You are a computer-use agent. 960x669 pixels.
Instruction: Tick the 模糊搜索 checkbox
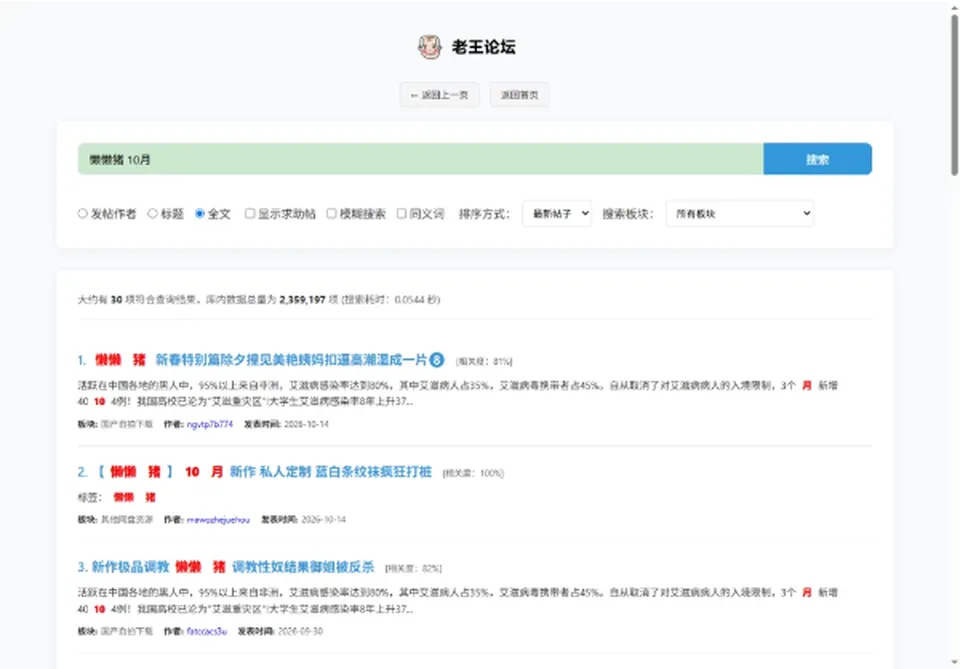coord(331,214)
